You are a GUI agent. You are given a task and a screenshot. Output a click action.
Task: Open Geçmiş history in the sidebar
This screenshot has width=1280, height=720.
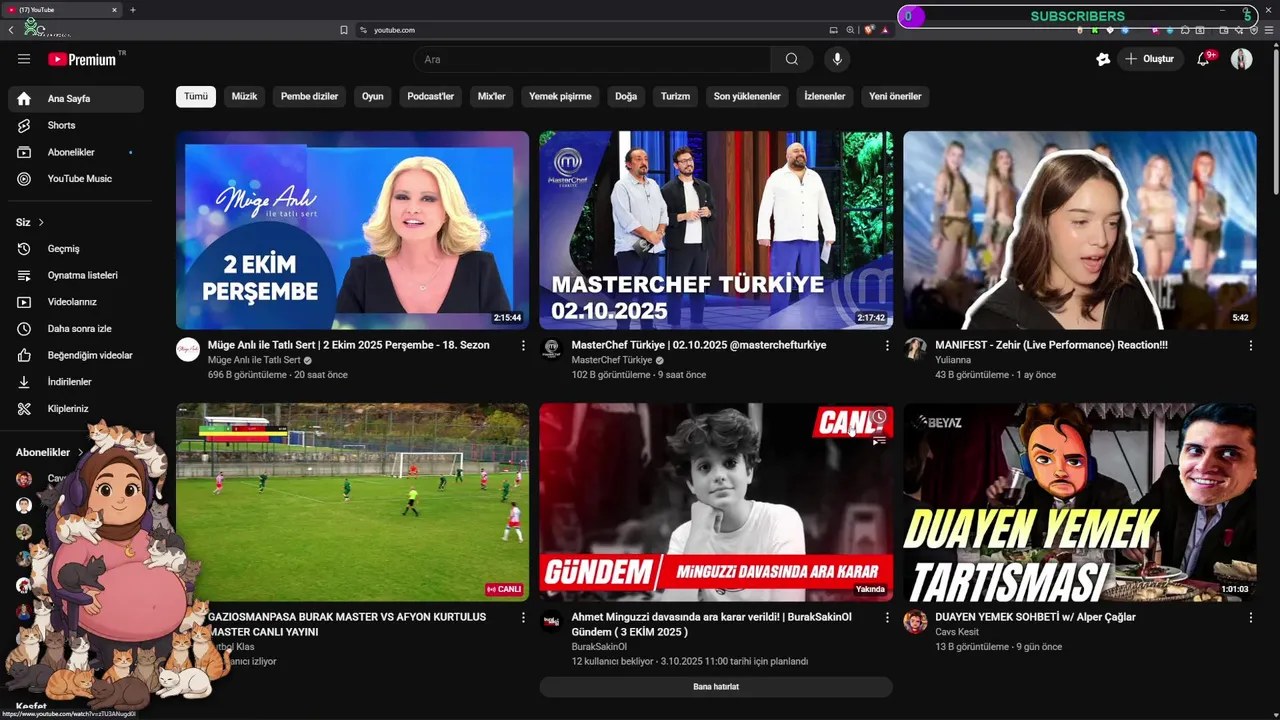pos(76,248)
